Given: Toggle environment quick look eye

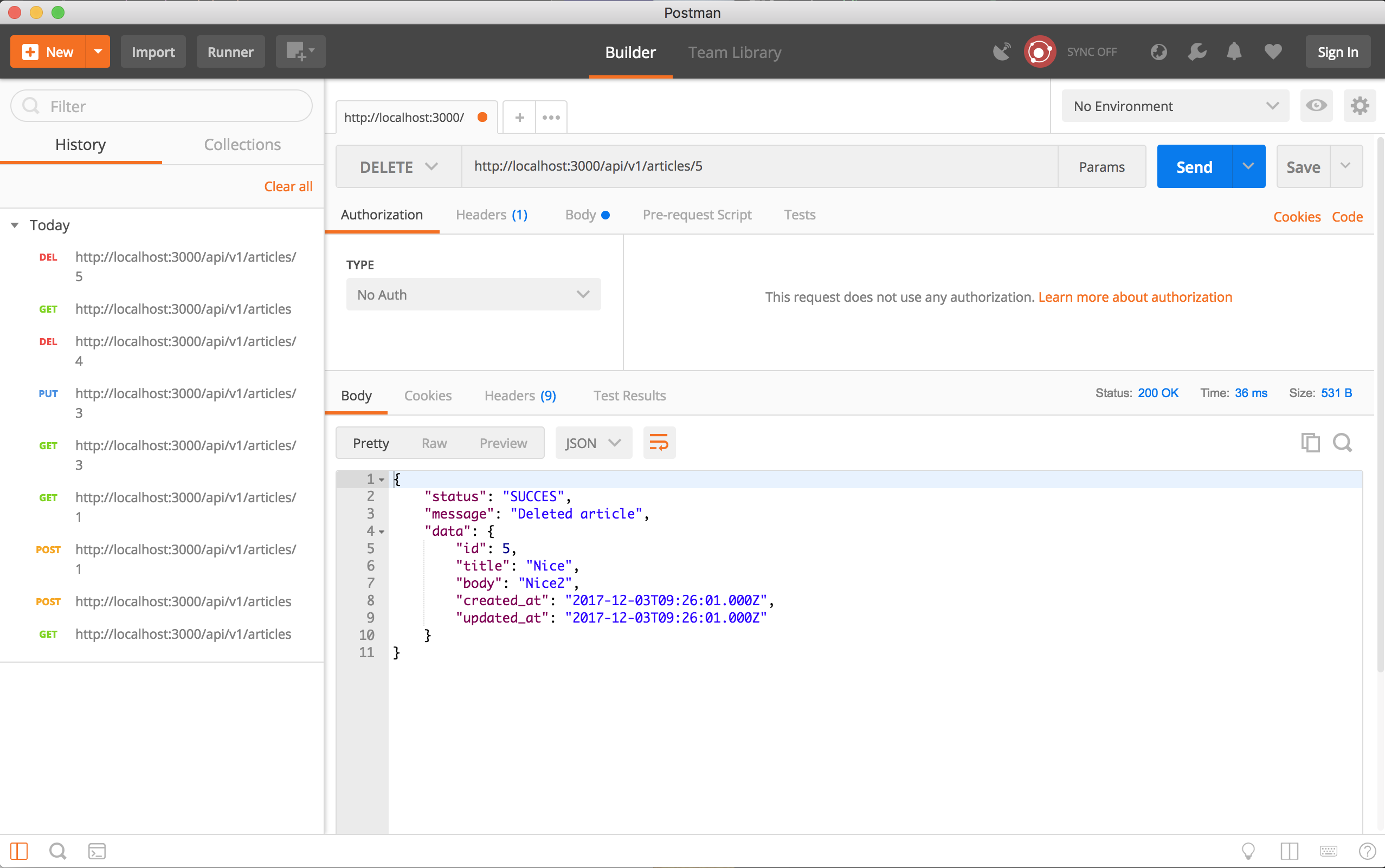Looking at the screenshot, I should [1316, 106].
